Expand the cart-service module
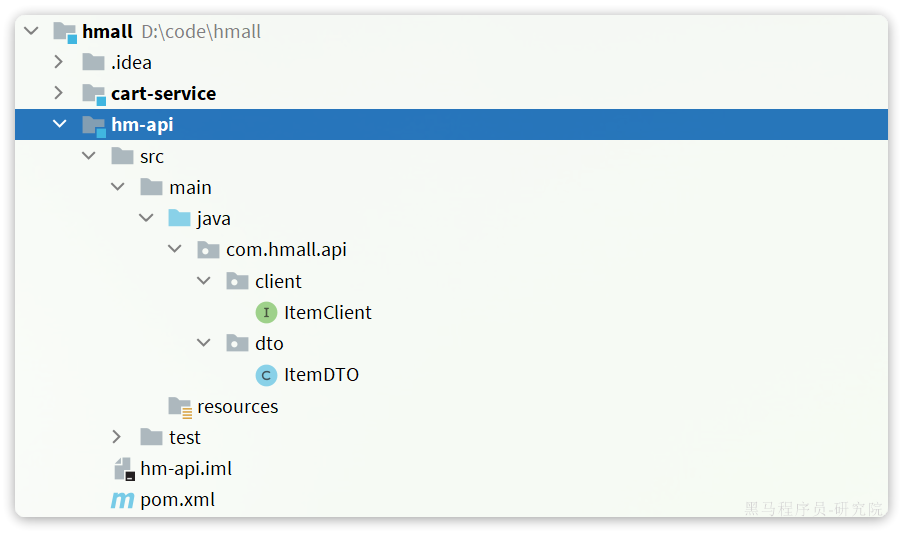This screenshot has width=903, height=534. pos(59,93)
